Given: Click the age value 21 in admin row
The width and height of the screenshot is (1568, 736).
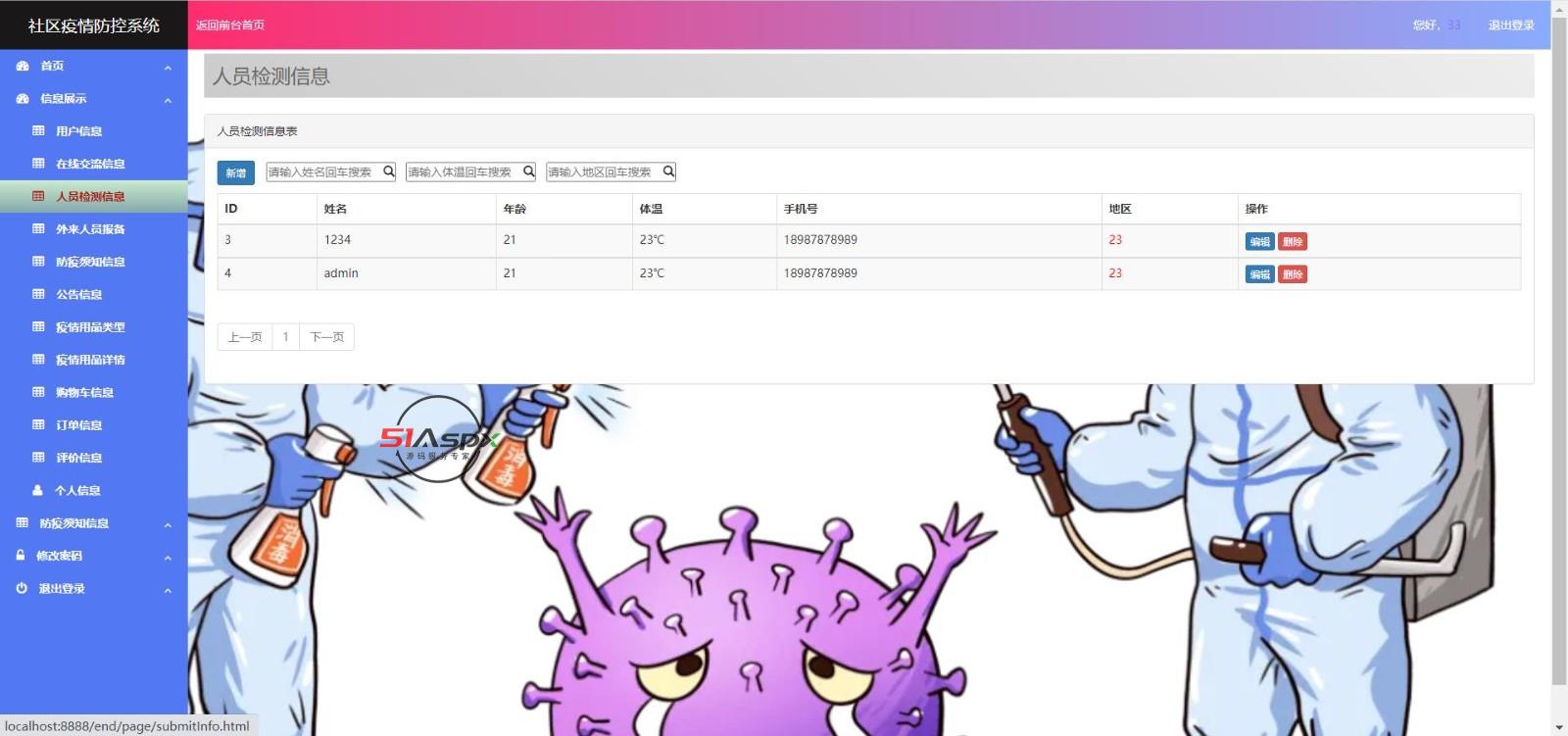Looking at the screenshot, I should (510, 273).
